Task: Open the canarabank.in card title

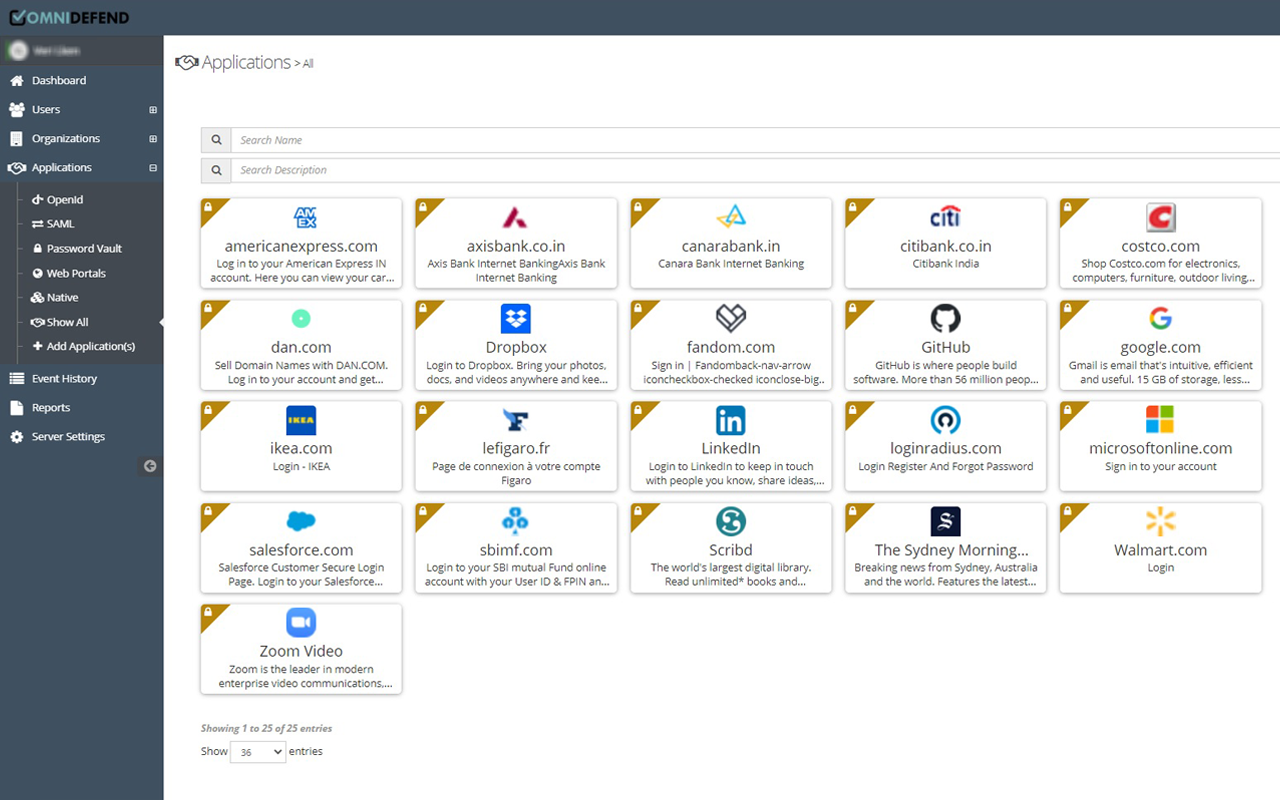Action: tap(731, 246)
